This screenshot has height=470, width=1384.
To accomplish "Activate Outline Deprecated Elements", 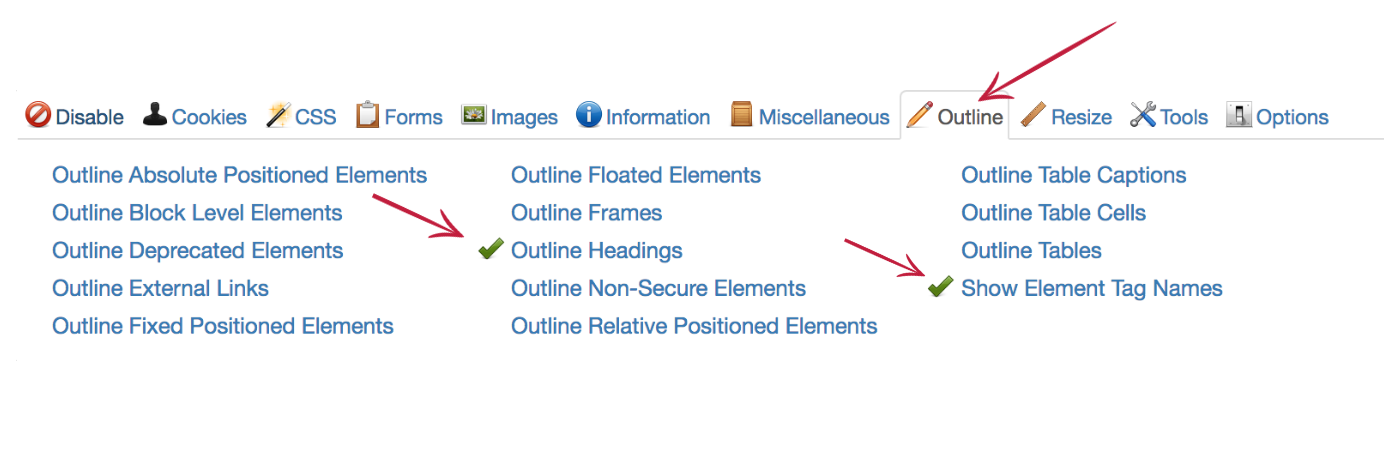I will tap(197, 250).
